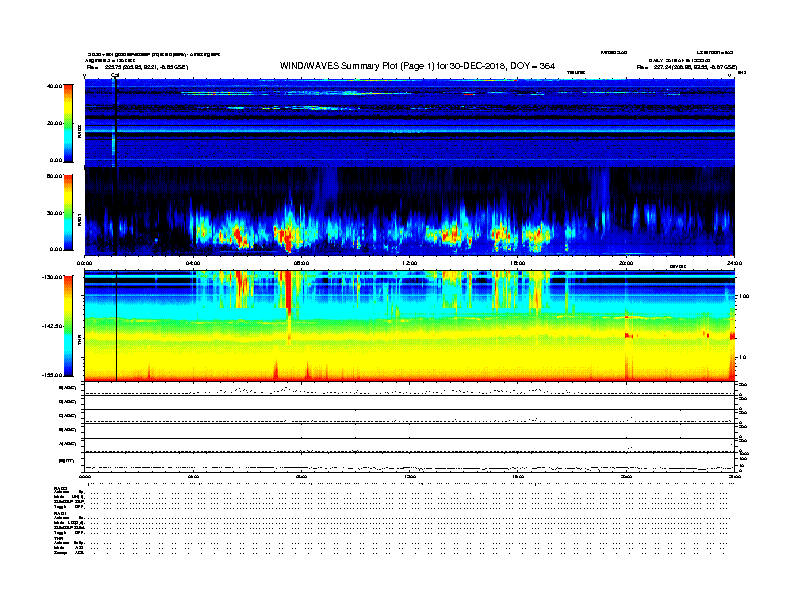Click the 10 frequency tick beside TNR panel
Image resolution: width=792 pixels, height=612 pixels.
742,358
